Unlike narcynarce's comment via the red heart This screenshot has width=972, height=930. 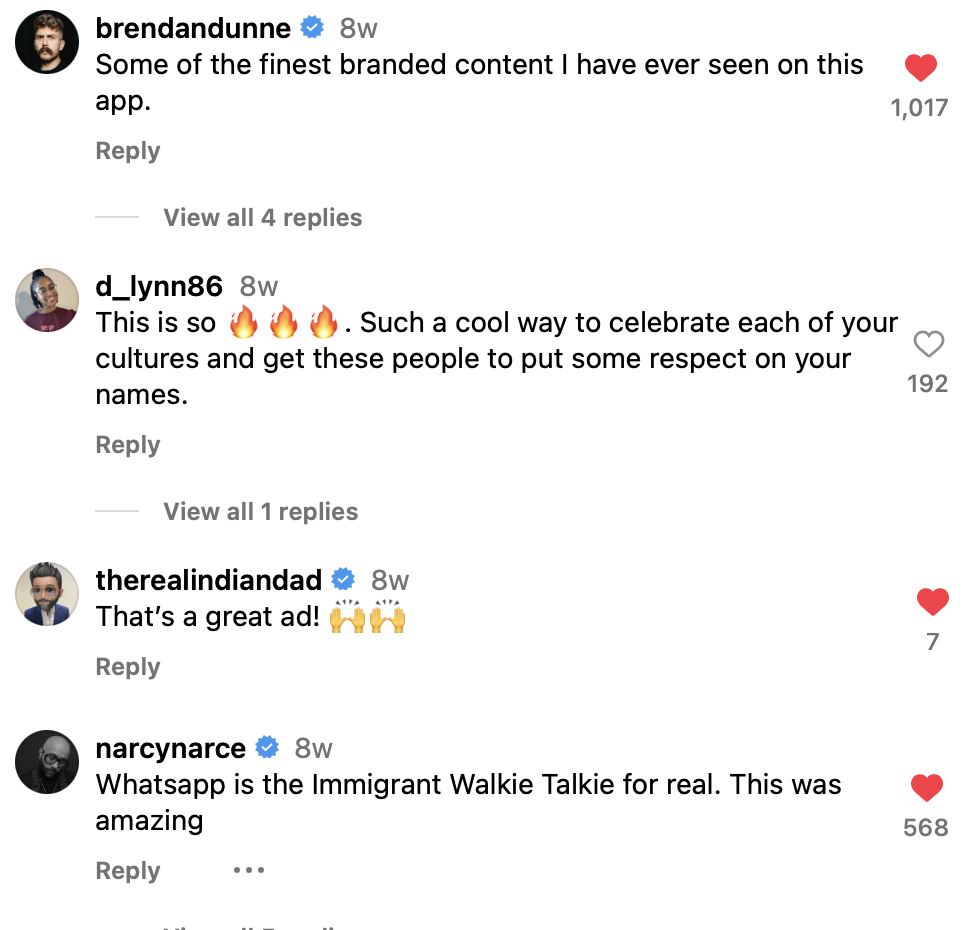pos(927,787)
